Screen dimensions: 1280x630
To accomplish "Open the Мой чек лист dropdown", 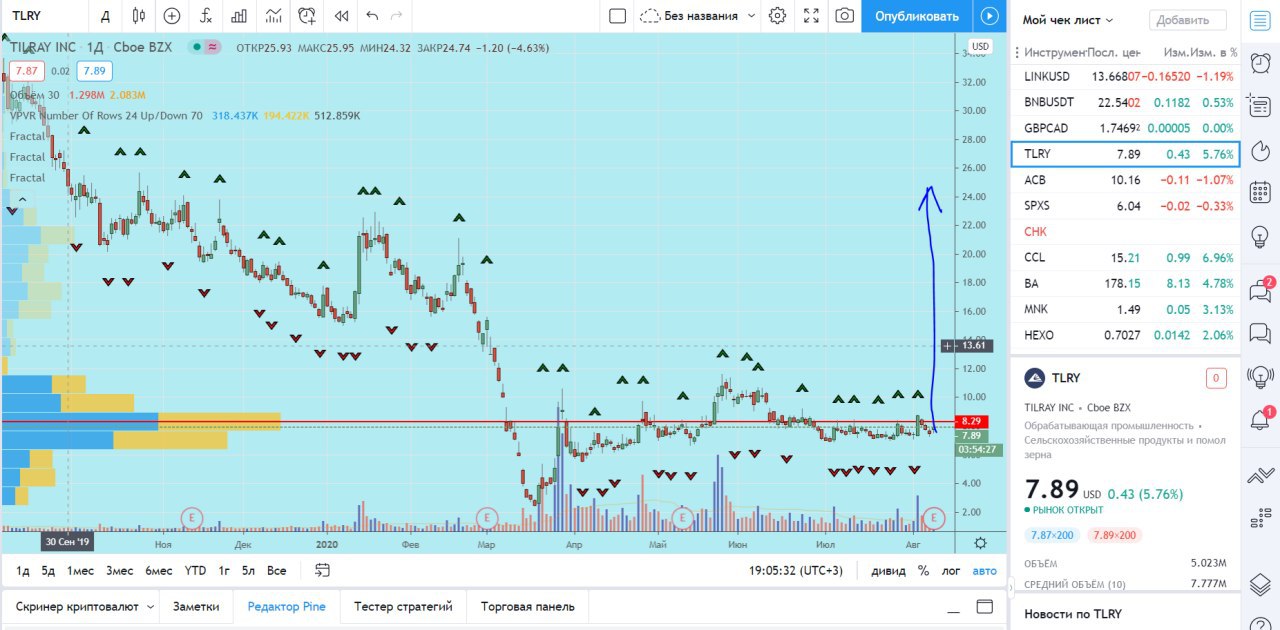I will tap(1068, 20).
